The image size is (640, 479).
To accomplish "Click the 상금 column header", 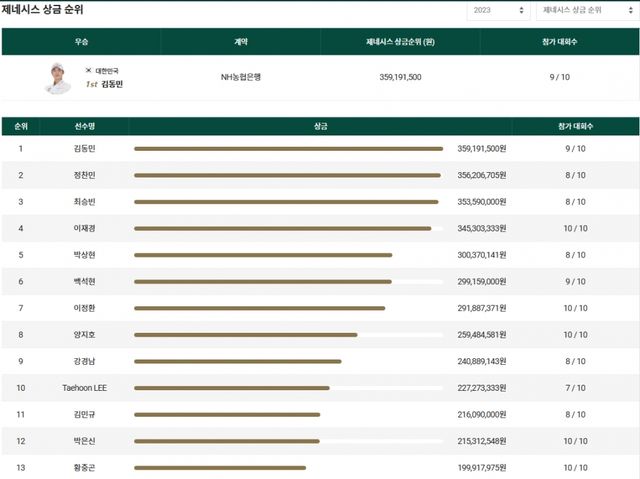I will (x=320, y=127).
